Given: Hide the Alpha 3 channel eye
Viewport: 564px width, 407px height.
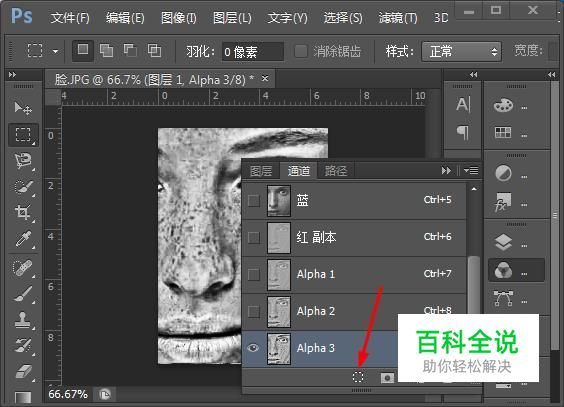Looking at the screenshot, I should coord(253,348).
